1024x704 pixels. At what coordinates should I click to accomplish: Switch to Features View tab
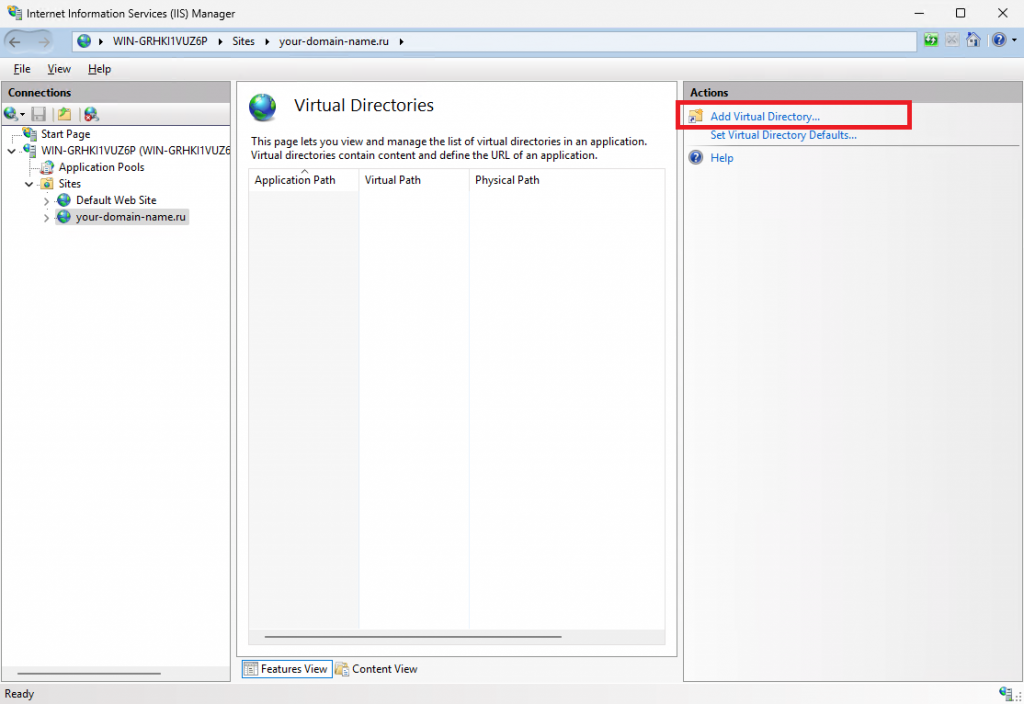(287, 669)
